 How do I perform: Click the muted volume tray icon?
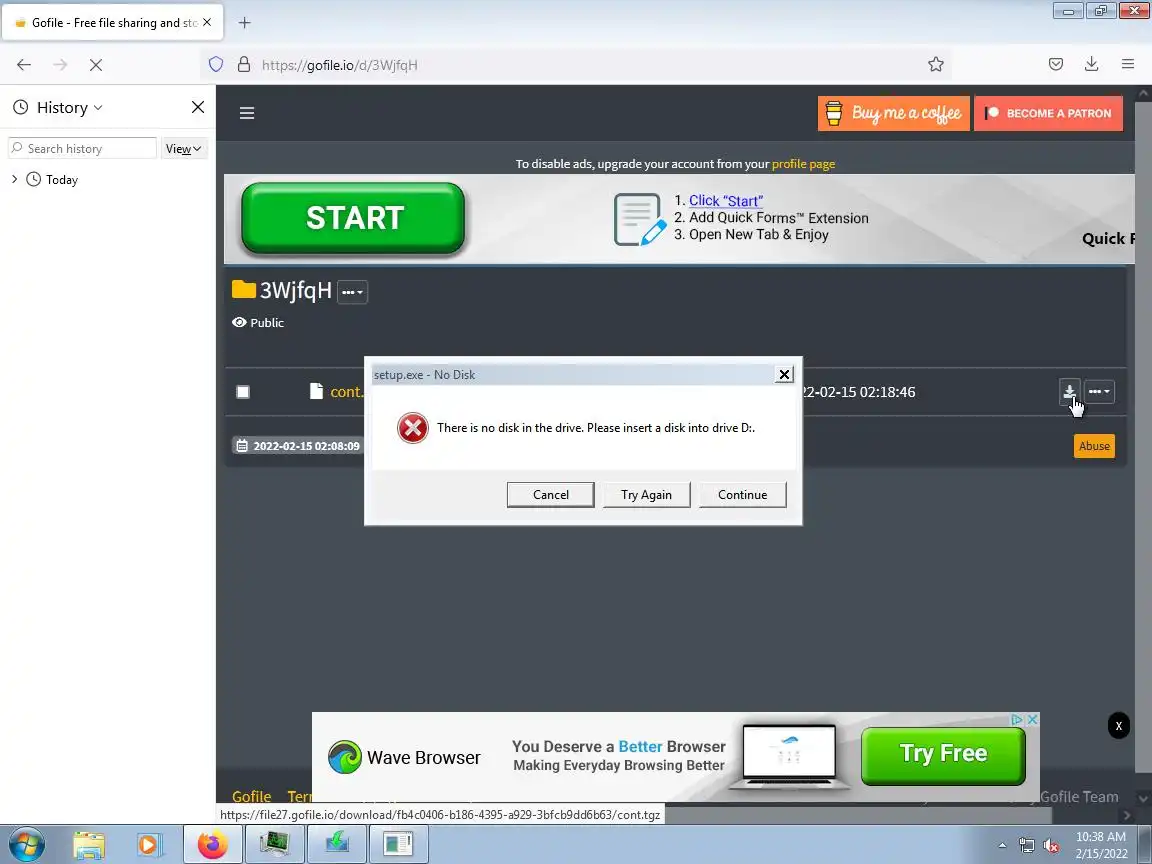point(1051,846)
